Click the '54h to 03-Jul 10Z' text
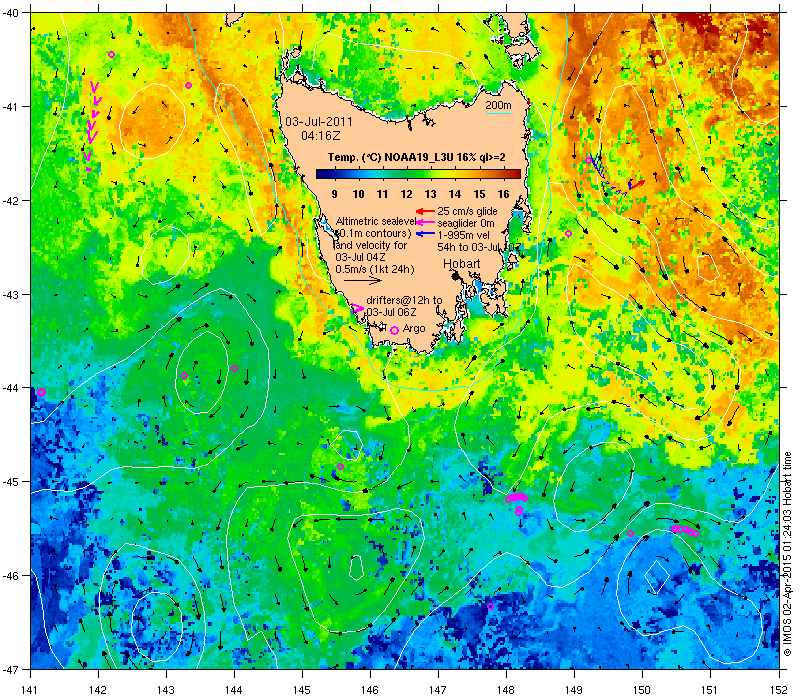 point(479,247)
